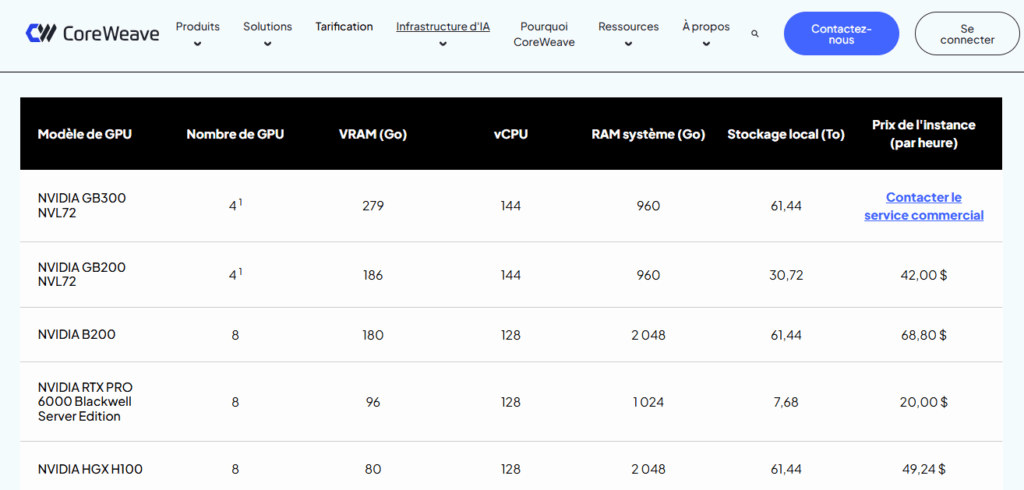Expand the Produits menu chevron

click(x=197, y=43)
